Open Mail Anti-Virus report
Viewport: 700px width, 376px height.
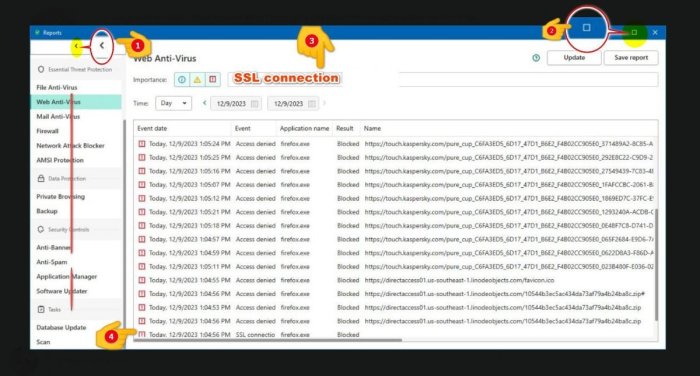click(x=58, y=117)
